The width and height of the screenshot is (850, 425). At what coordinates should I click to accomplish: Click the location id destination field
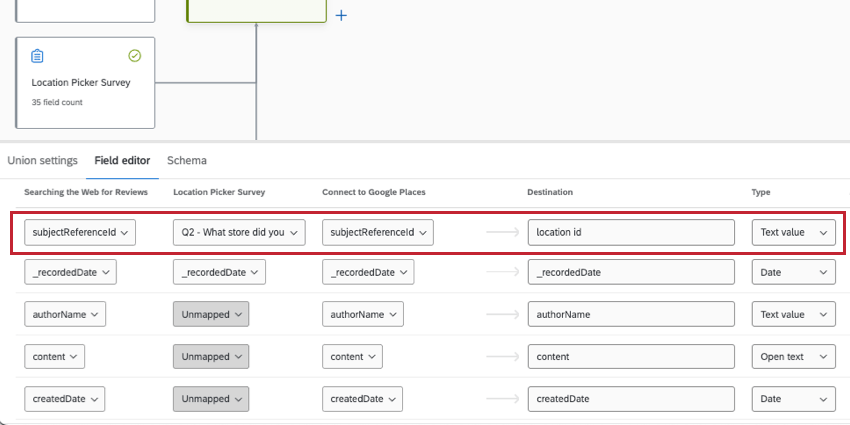coord(630,232)
